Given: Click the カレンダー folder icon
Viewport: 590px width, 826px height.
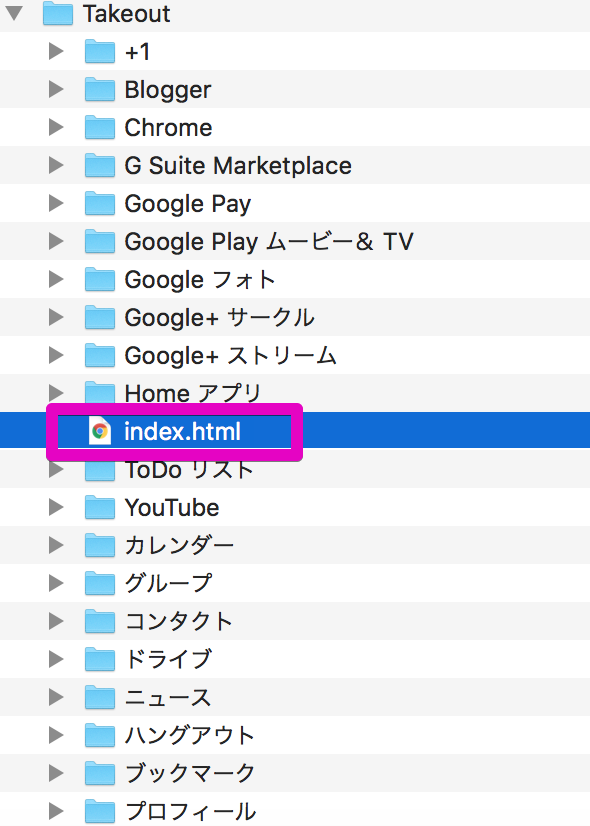Looking at the screenshot, I should (100, 545).
